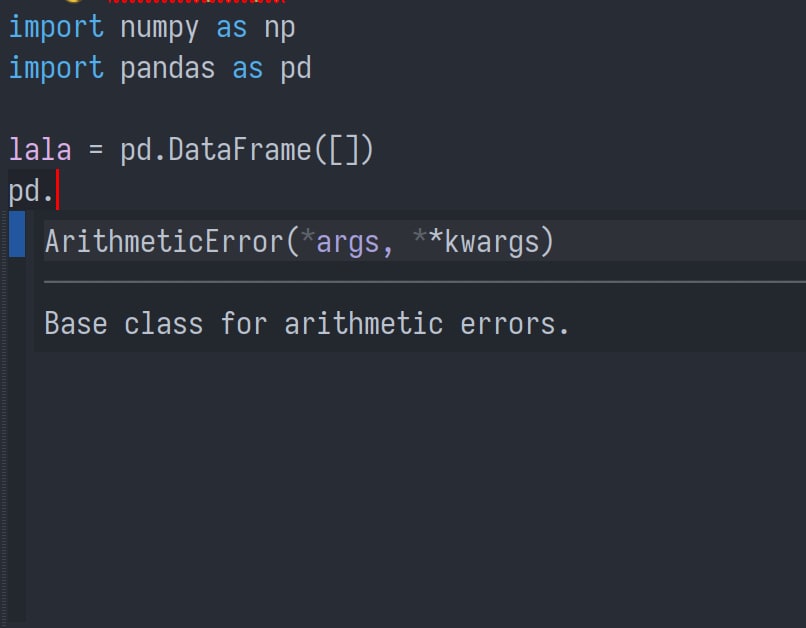Click the 'pd' alias in the pandas import line

pyautogui.click(x=296, y=68)
